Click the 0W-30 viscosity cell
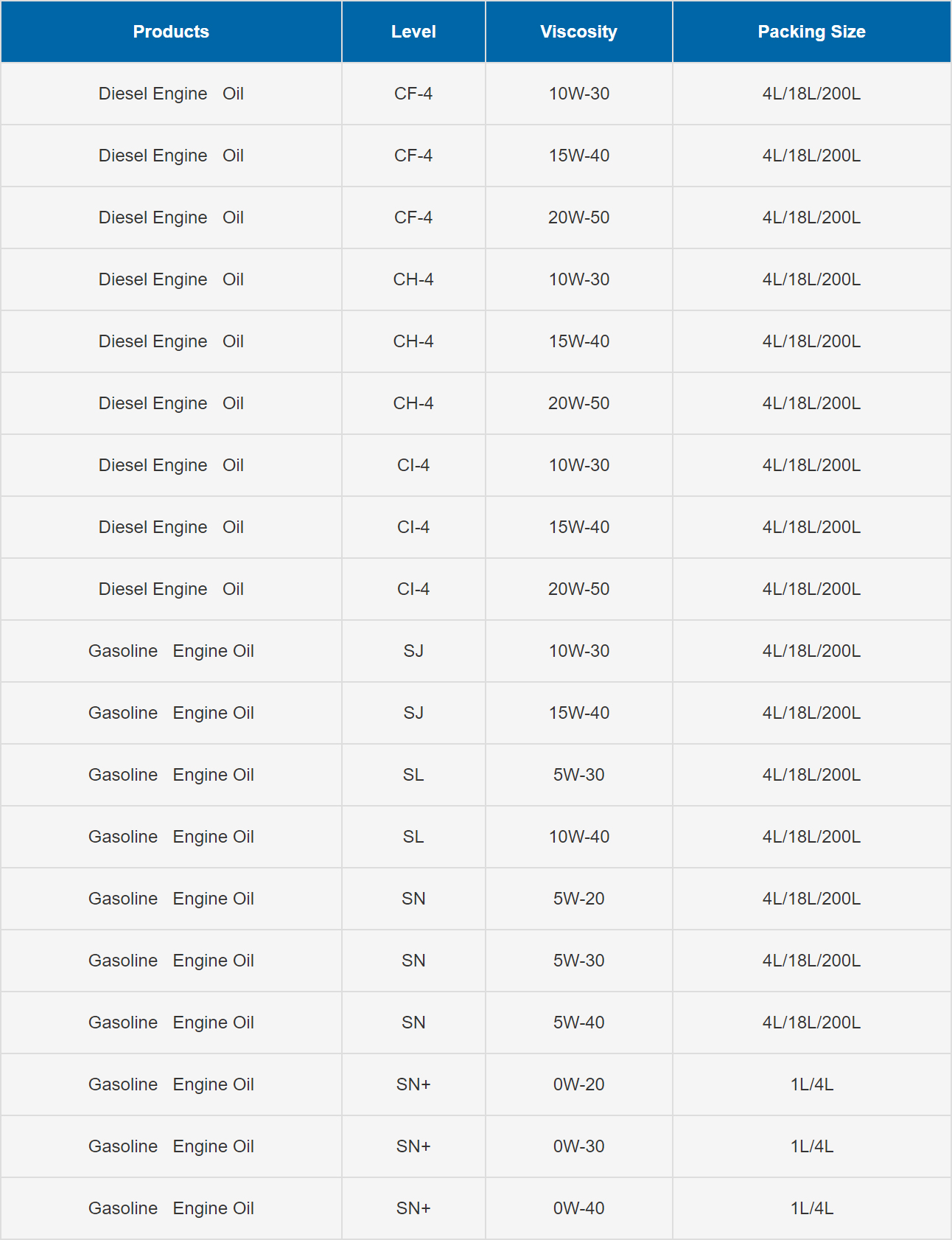Screen dimensions: 952x1240 pyautogui.click(x=578, y=1146)
